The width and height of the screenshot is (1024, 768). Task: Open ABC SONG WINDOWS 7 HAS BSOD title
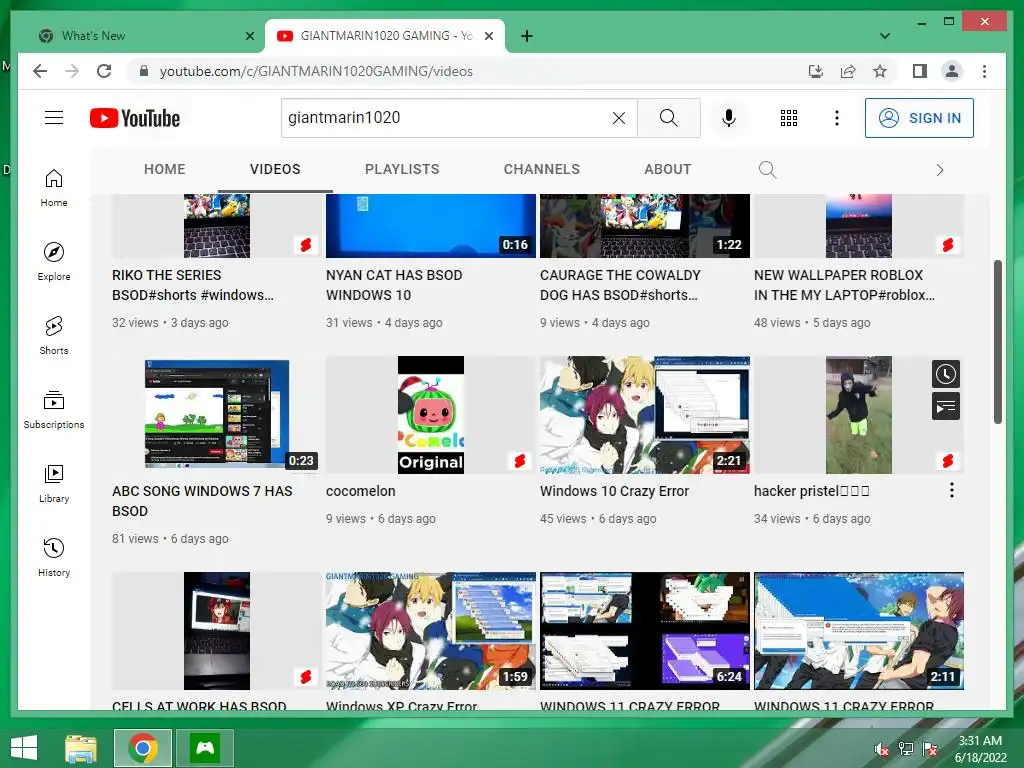coord(202,501)
